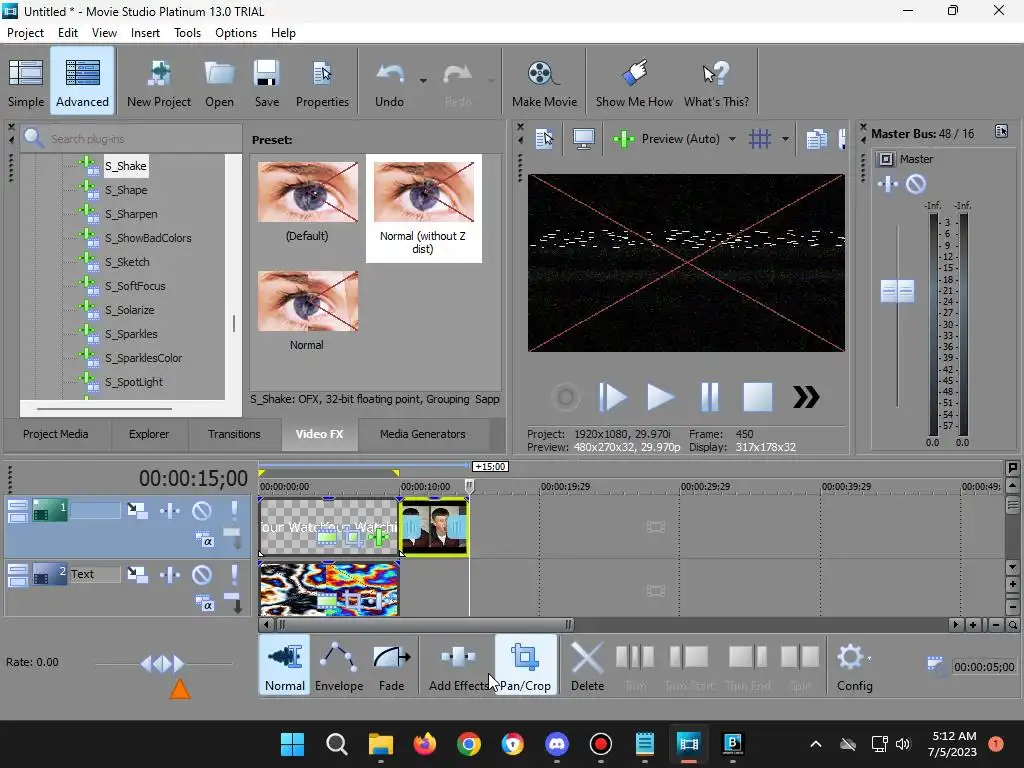Open the Project menu

tap(25, 33)
